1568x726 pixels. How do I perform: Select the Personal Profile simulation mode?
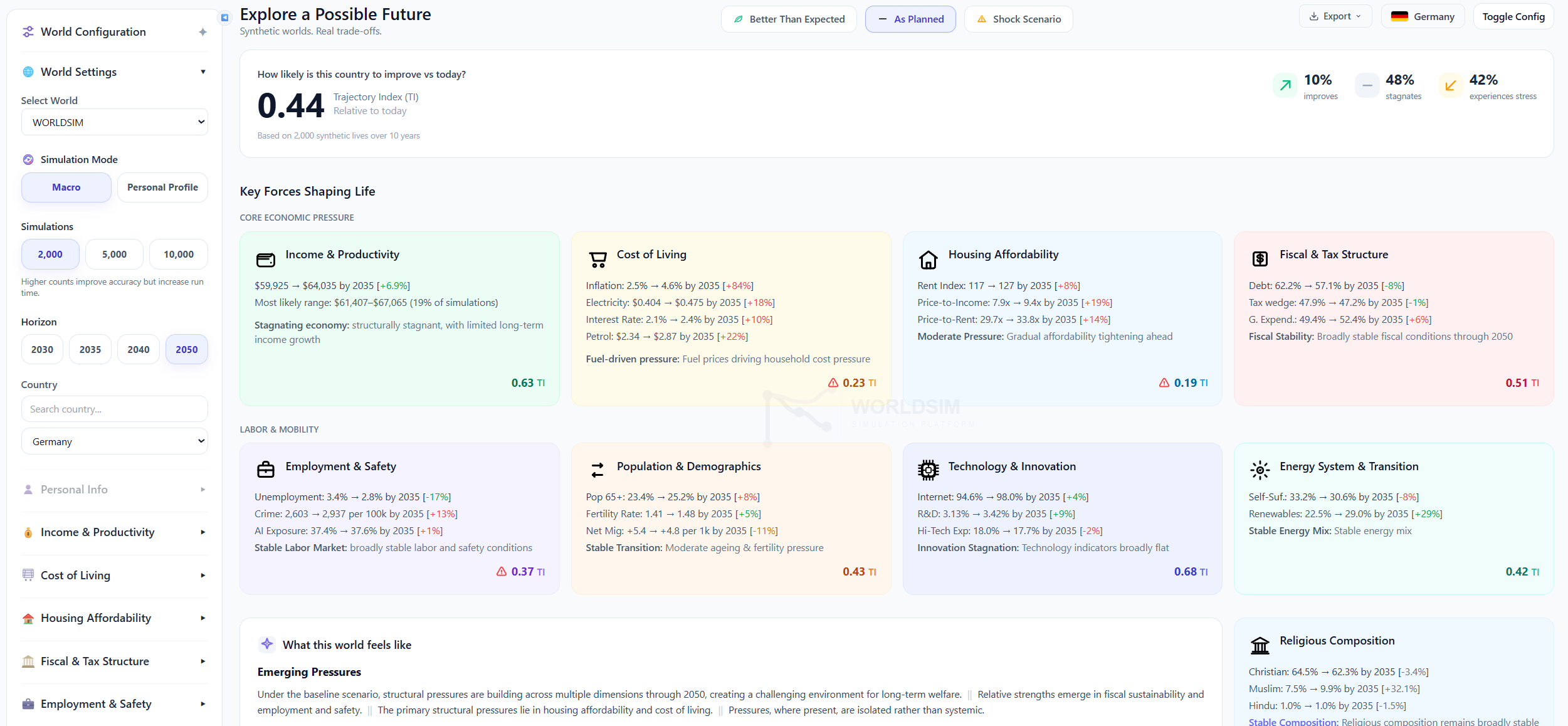point(162,187)
